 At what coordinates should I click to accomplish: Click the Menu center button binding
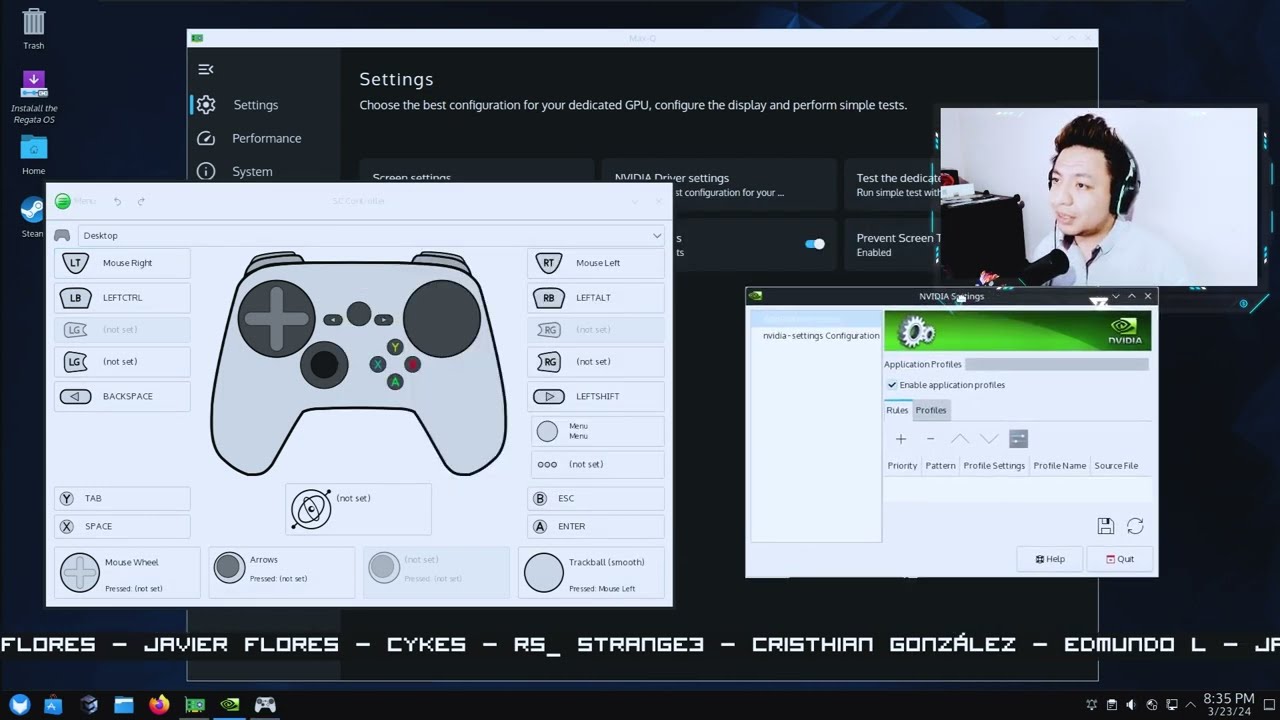(596, 431)
